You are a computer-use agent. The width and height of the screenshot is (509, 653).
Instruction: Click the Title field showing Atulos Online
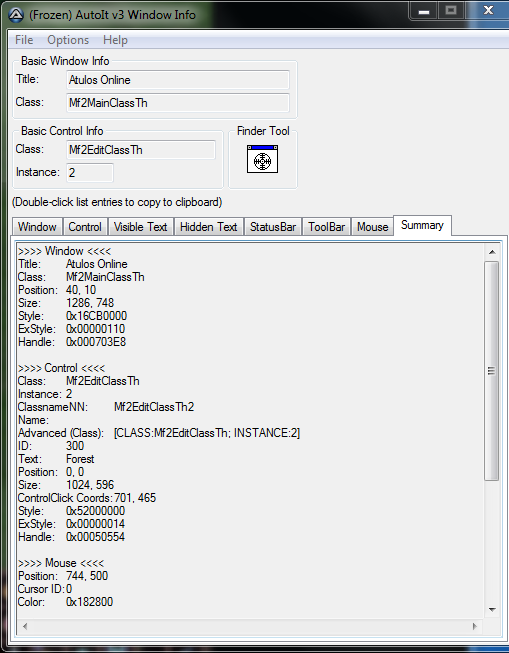178,80
